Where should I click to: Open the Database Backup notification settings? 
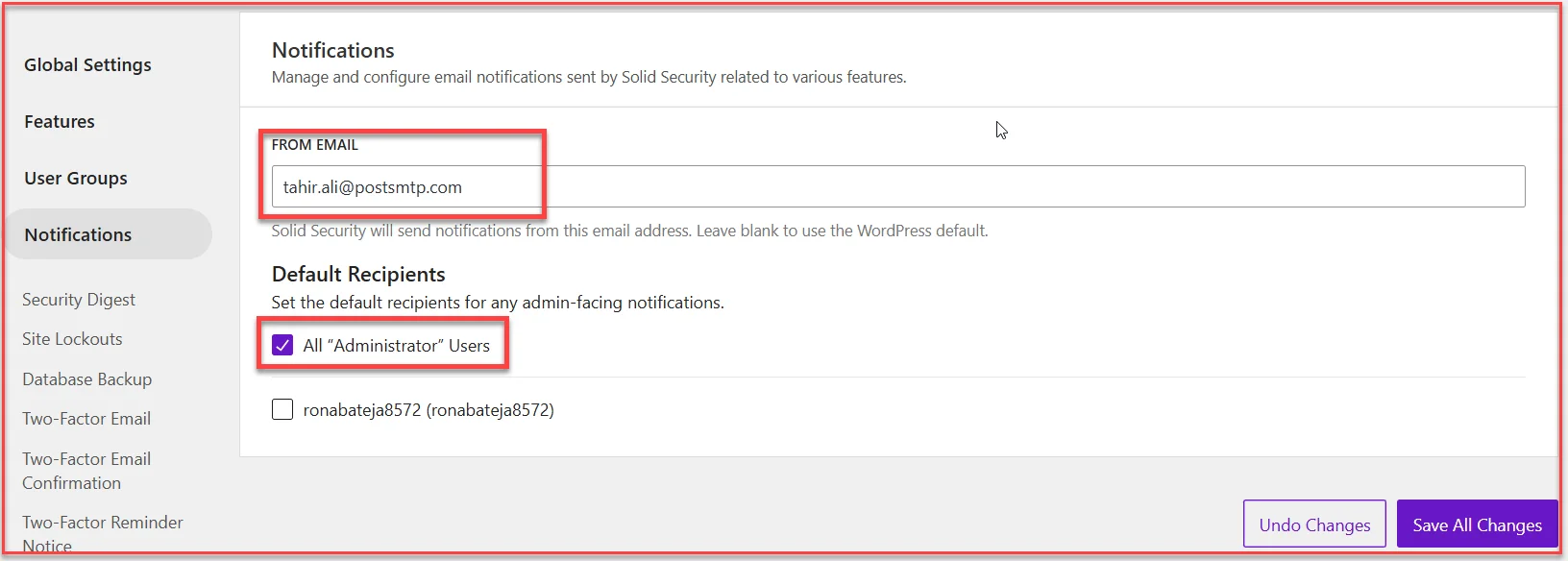87,379
